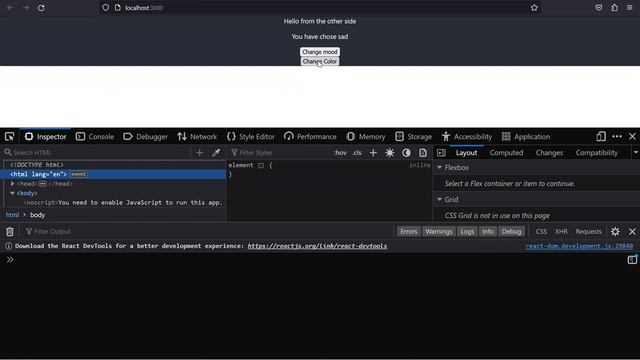Open the Accessibility tab
The width and height of the screenshot is (640, 360).
pyautogui.click(x=467, y=137)
